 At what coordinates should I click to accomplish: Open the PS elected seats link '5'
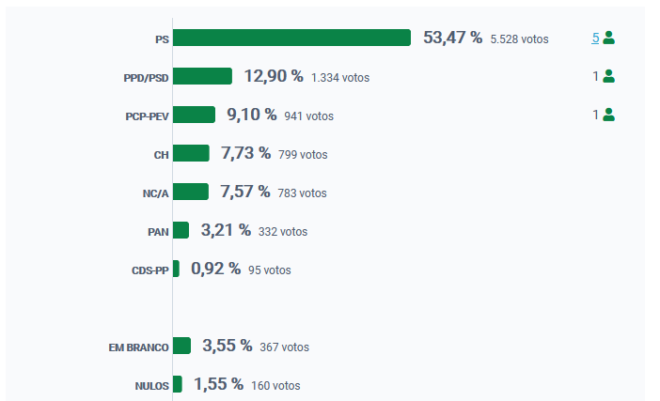click(x=595, y=38)
